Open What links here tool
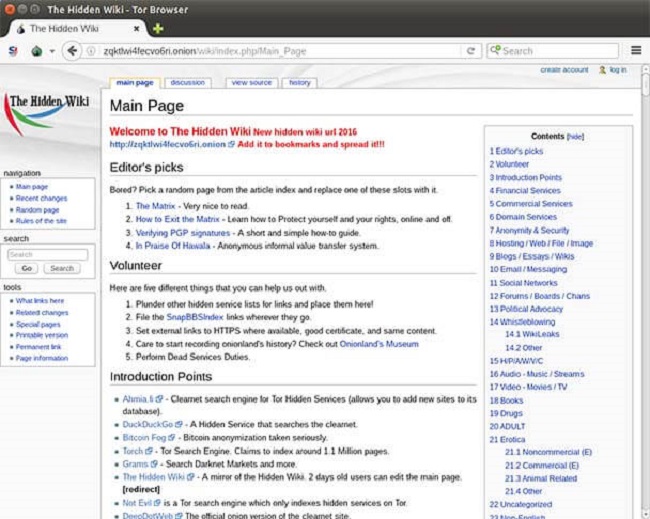Viewport: 650px width, 519px height. [40, 301]
